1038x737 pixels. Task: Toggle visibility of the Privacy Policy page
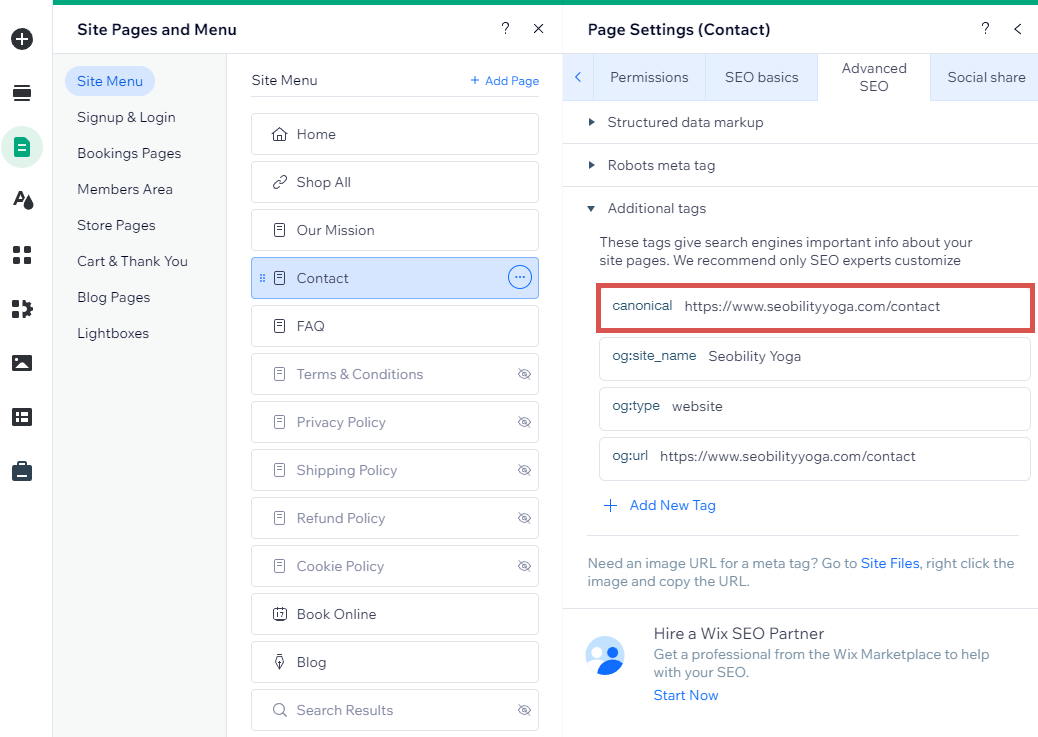524,422
